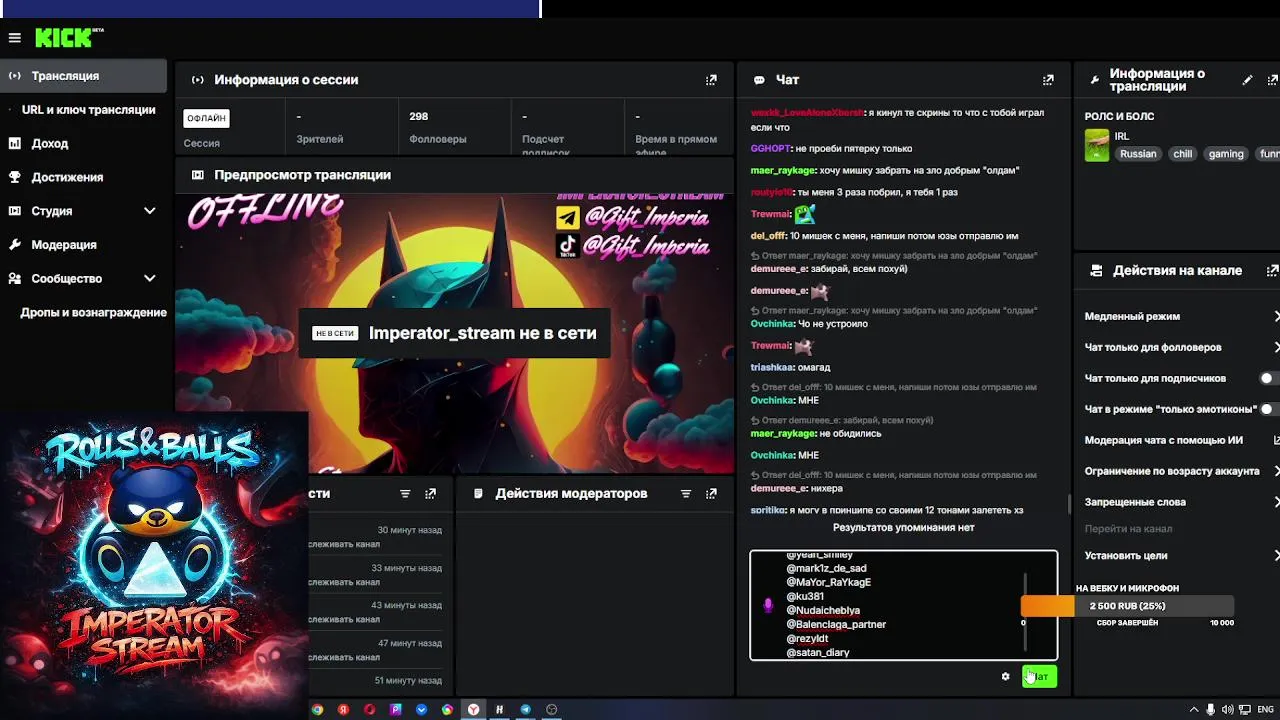The height and width of the screenshot is (720, 1280).
Task: Click the ОФЛАЙН session status badge
Action: point(206,119)
